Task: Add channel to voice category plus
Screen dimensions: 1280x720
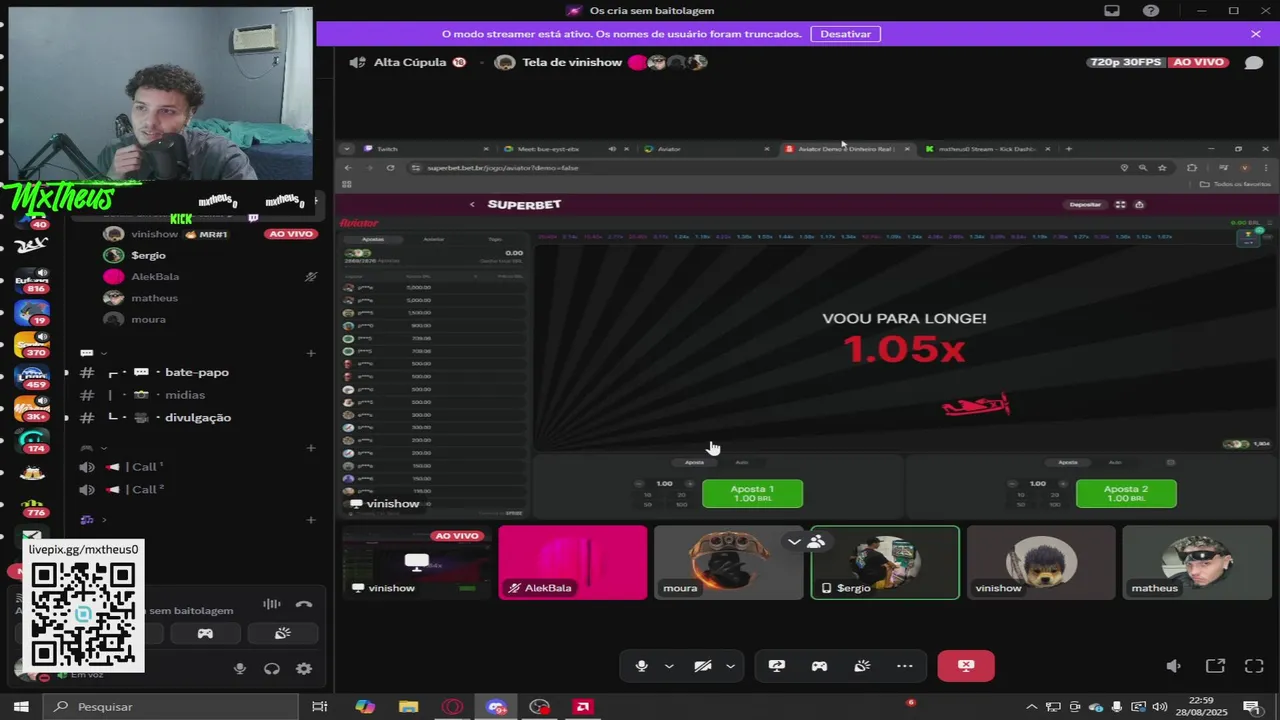Action: pyautogui.click(x=311, y=448)
